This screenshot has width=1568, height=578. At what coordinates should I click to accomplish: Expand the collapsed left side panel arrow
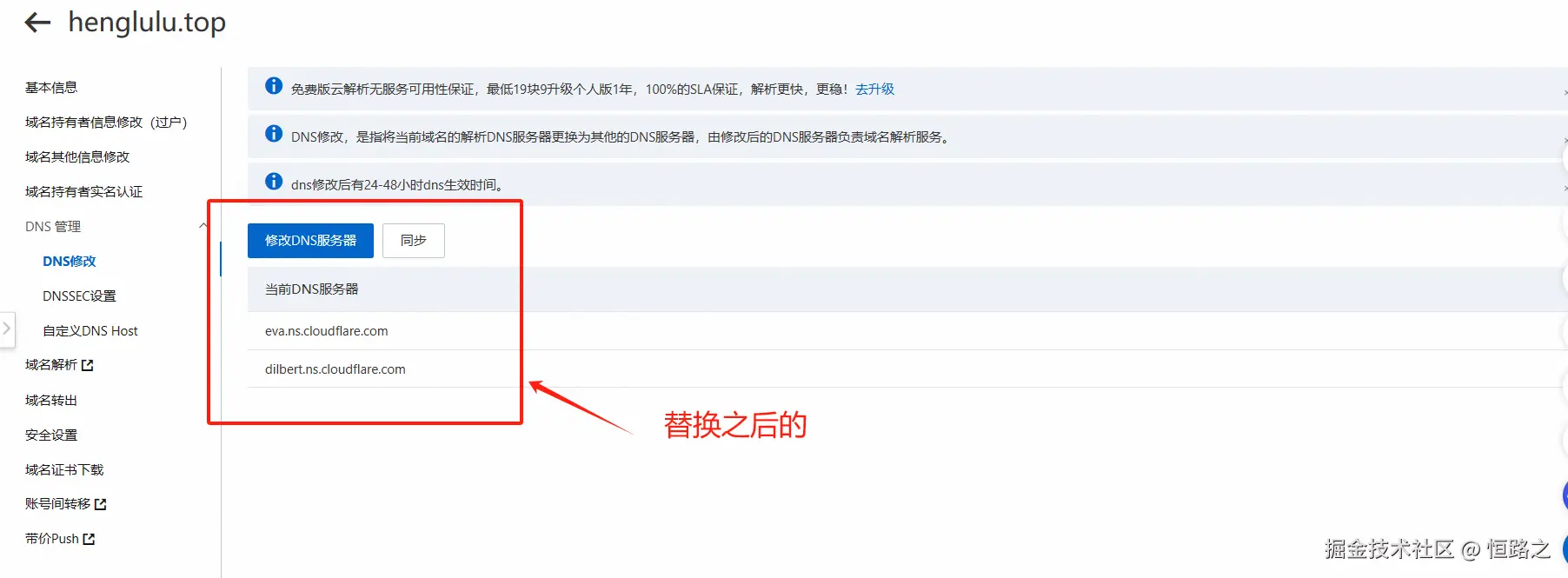pos(7,329)
